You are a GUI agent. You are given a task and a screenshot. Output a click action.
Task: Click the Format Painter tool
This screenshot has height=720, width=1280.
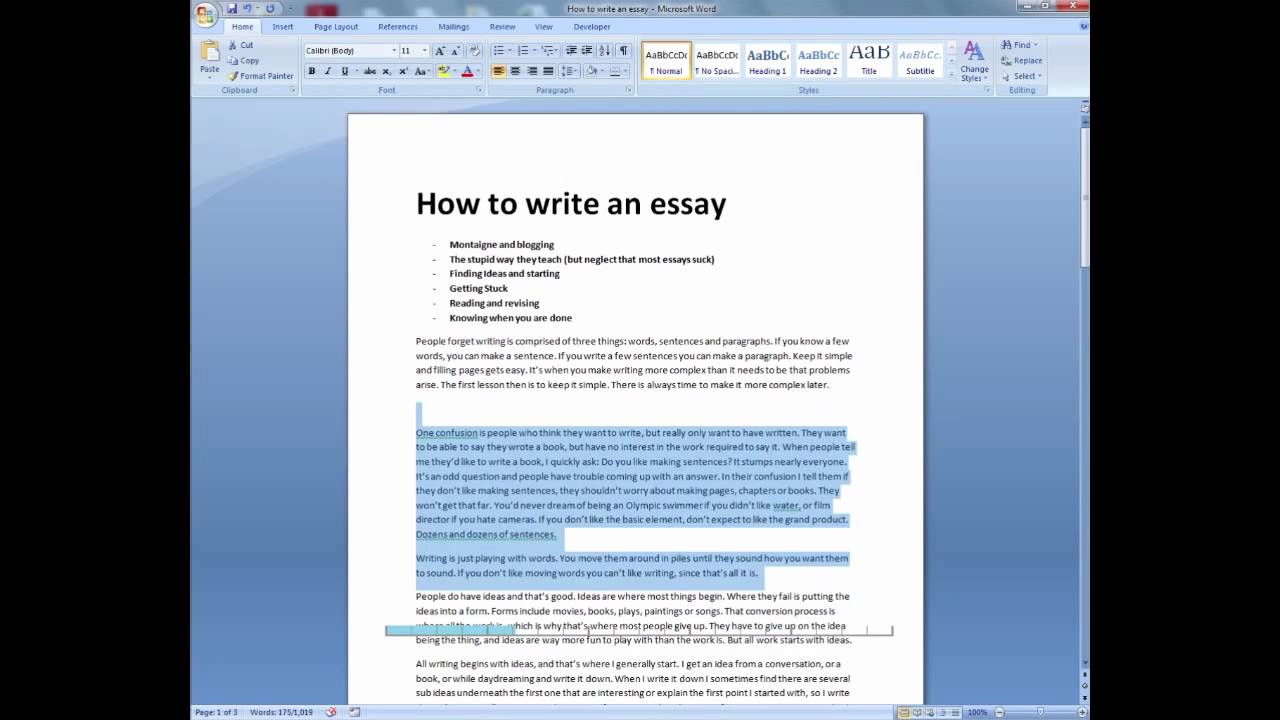click(x=260, y=76)
